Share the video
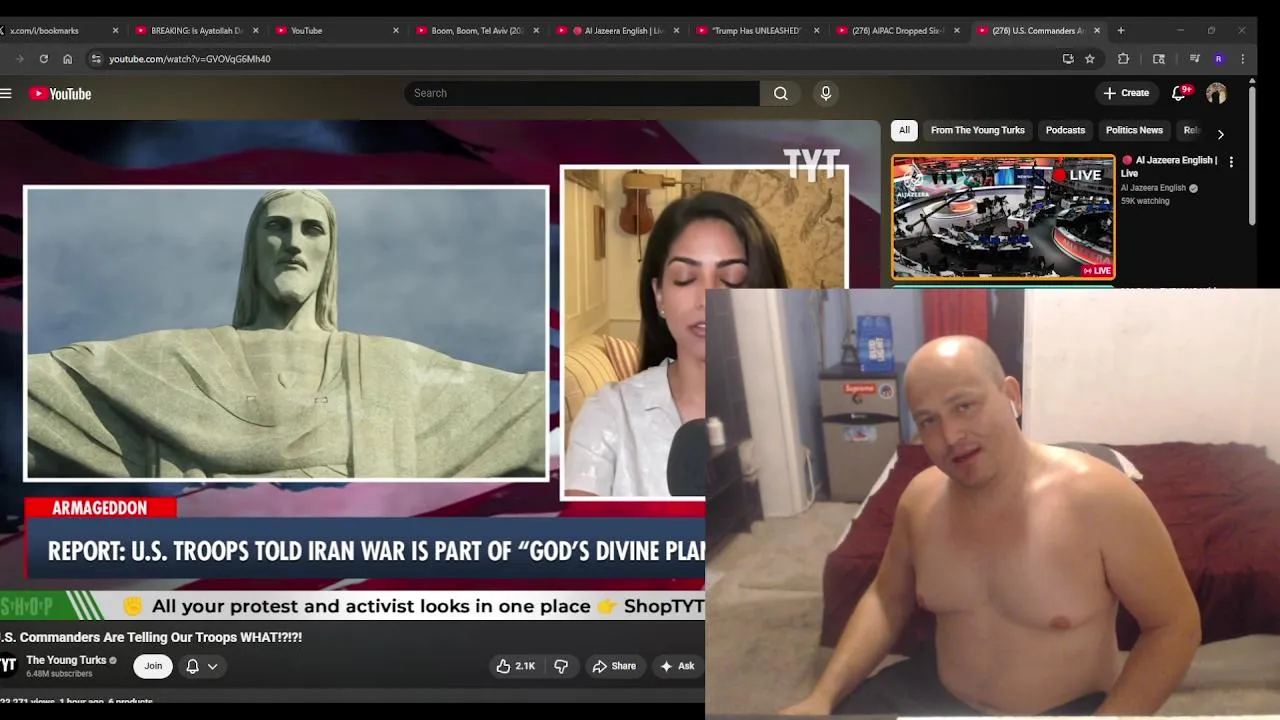The image size is (1280, 720). pyautogui.click(x=614, y=666)
